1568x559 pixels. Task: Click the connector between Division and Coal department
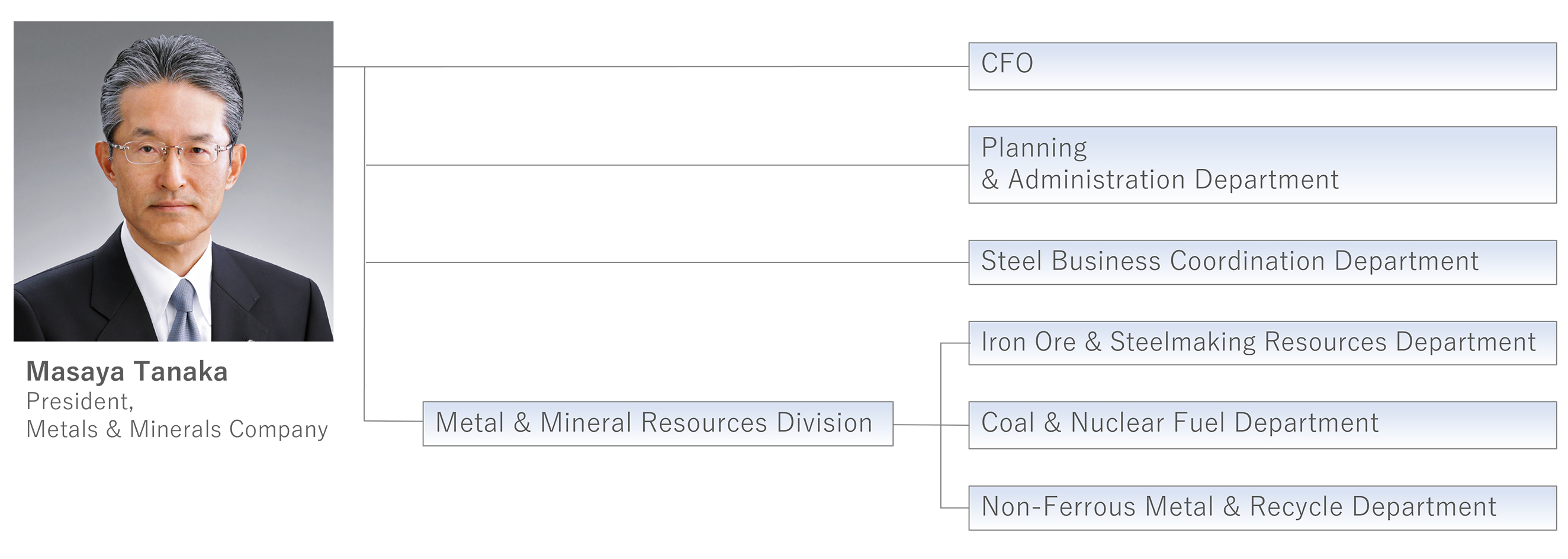917,425
